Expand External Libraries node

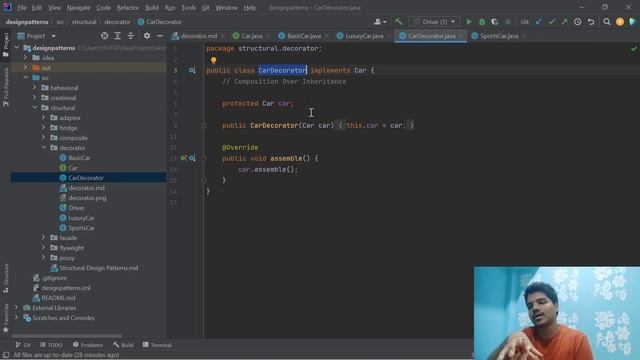(x=16, y=308)
